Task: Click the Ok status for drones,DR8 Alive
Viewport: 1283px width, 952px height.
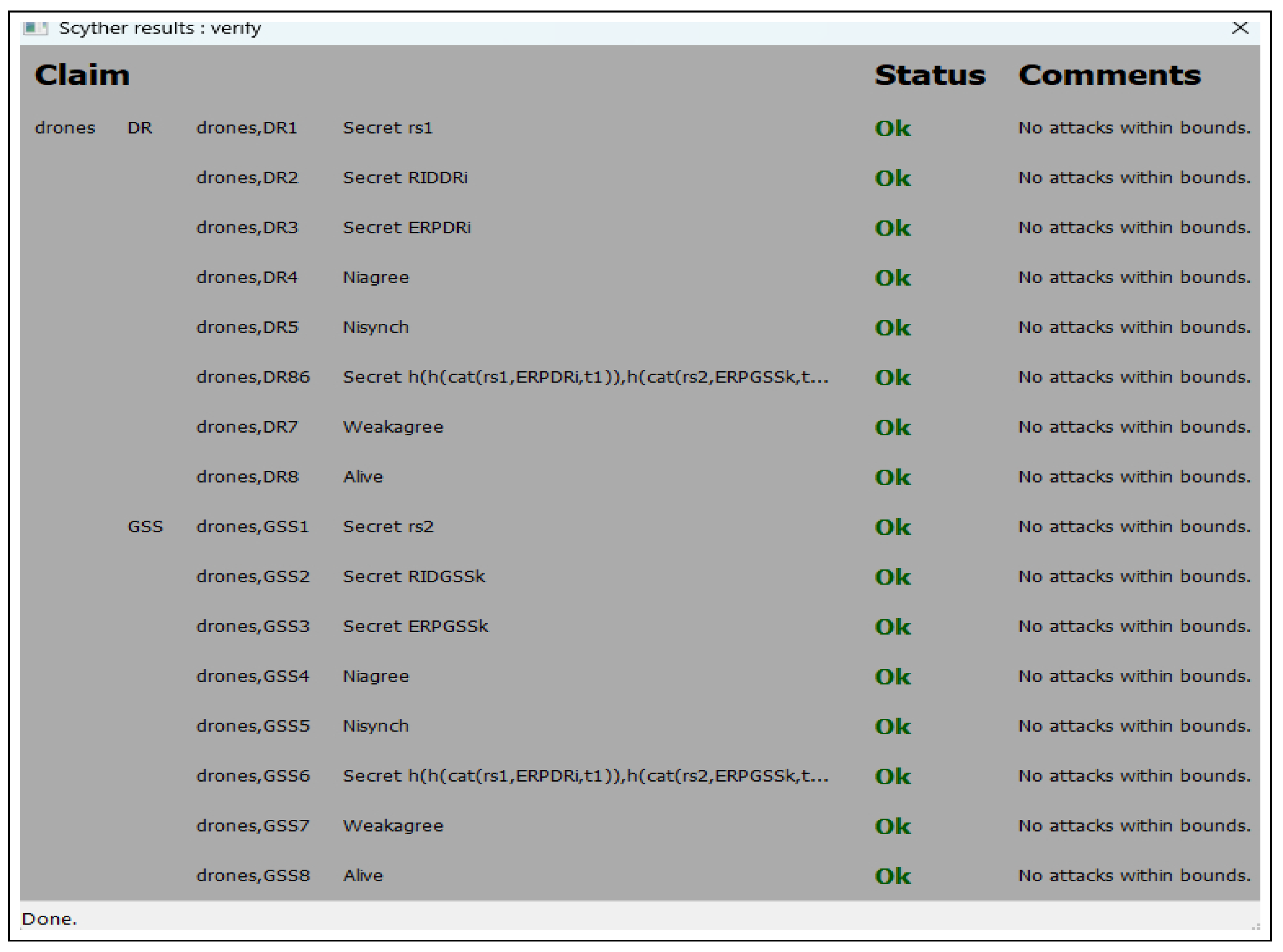Action: click(892, 477)
